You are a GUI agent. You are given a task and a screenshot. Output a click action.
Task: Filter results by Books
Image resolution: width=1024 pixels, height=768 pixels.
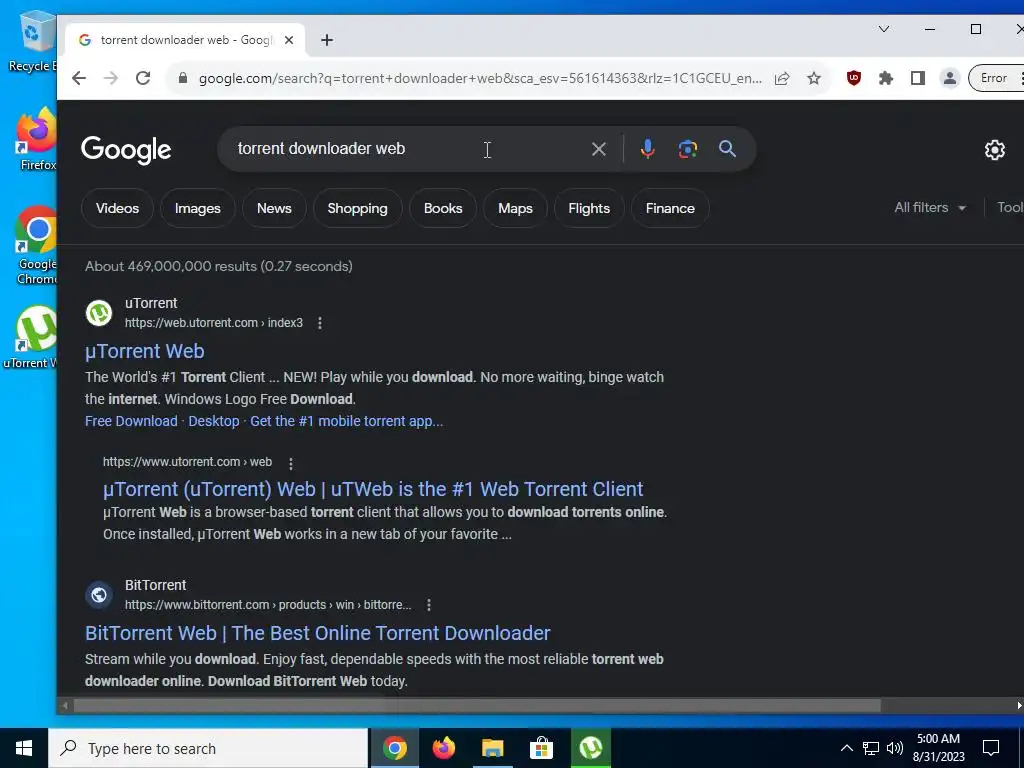(x=443, y=208)
